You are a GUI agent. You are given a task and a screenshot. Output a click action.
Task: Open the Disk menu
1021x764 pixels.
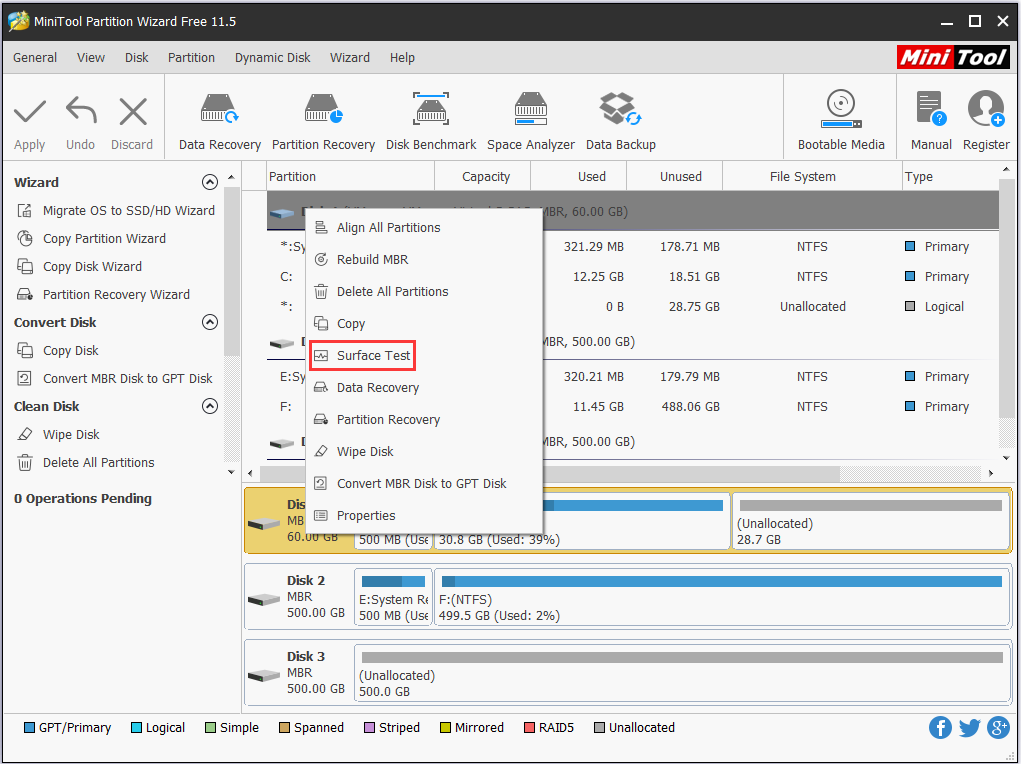(137, 57)
